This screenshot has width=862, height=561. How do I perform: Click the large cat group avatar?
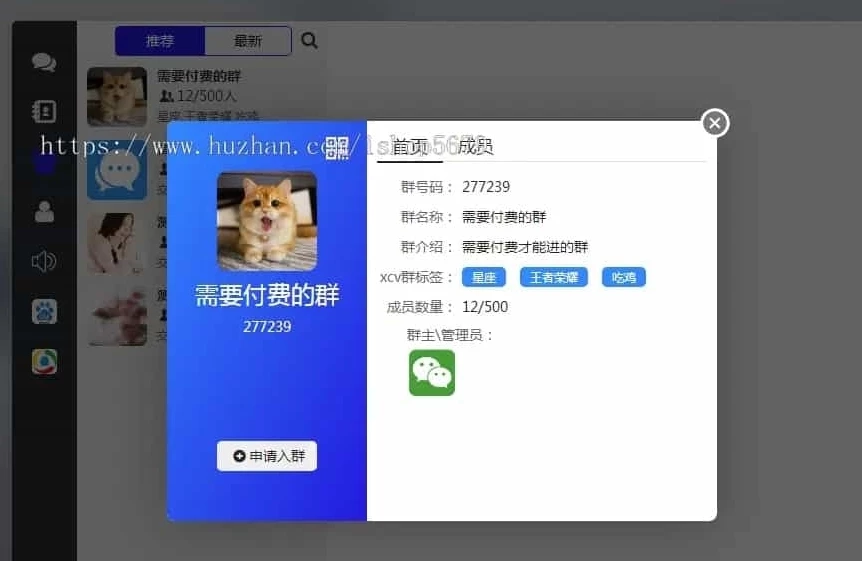[x=267, y=221]
